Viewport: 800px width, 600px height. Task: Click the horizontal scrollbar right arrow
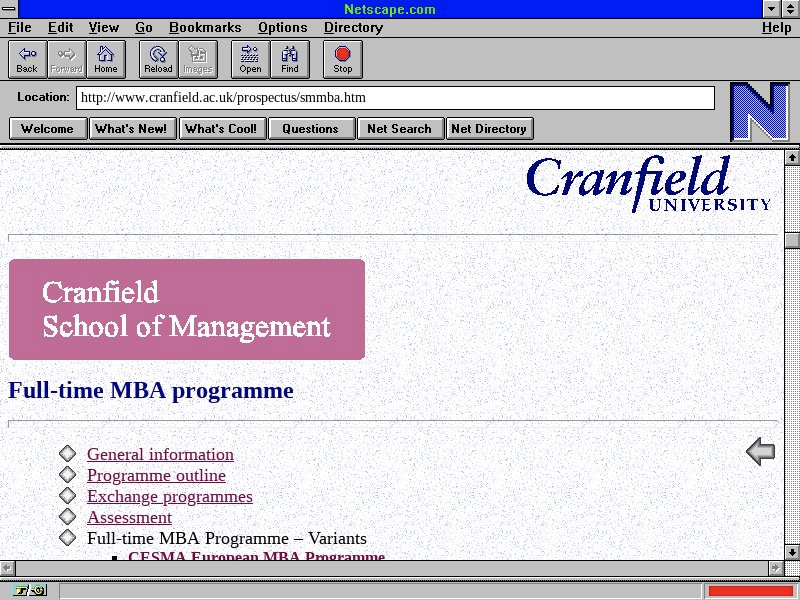pos(775,568)
